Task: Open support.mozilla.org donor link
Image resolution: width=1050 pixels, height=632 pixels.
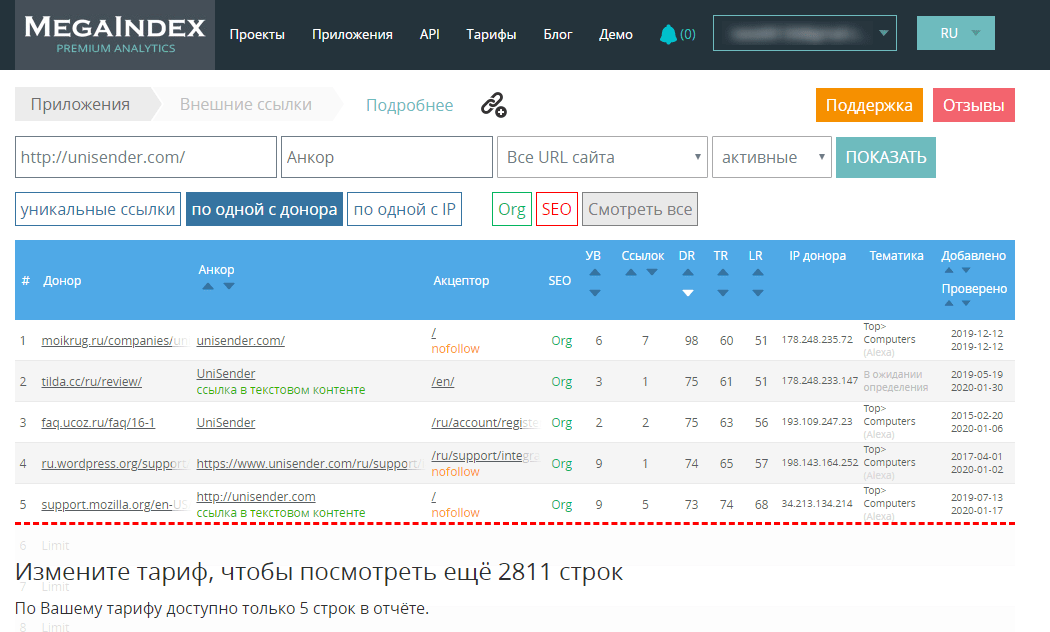Action: [x=114, y=504]
